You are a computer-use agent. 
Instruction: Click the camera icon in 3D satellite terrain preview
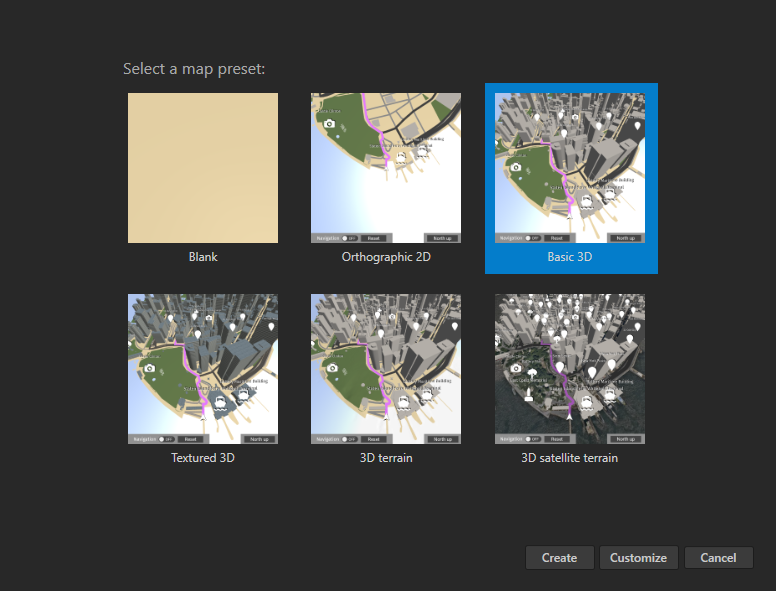(515, 368)
